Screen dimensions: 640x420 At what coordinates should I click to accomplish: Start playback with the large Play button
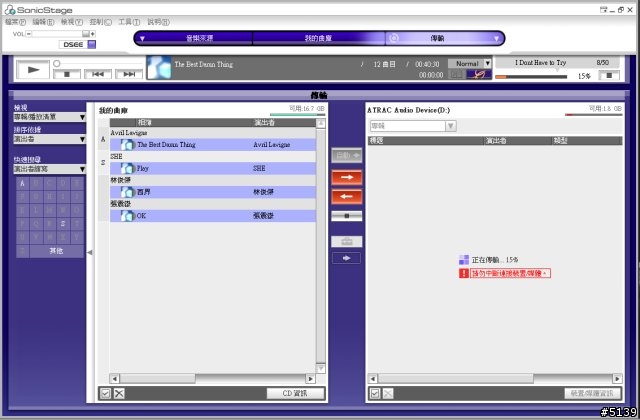point(33,70)
